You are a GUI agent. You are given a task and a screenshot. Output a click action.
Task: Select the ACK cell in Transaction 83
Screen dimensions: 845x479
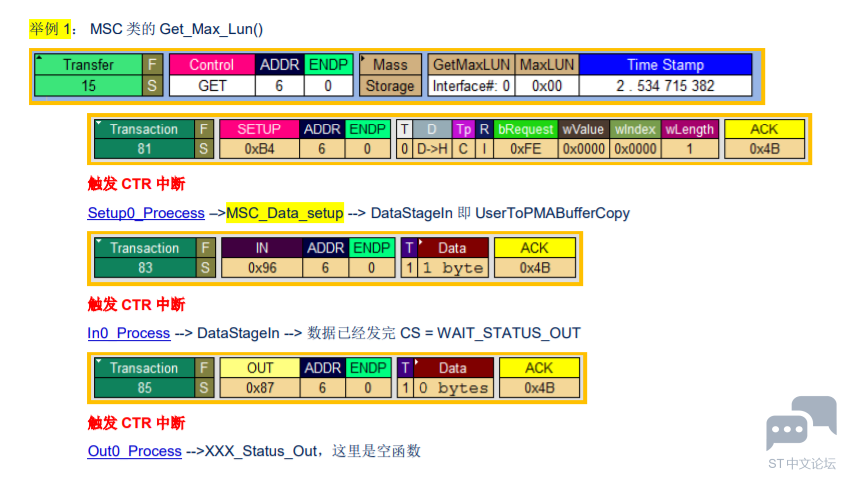(535, 248)
